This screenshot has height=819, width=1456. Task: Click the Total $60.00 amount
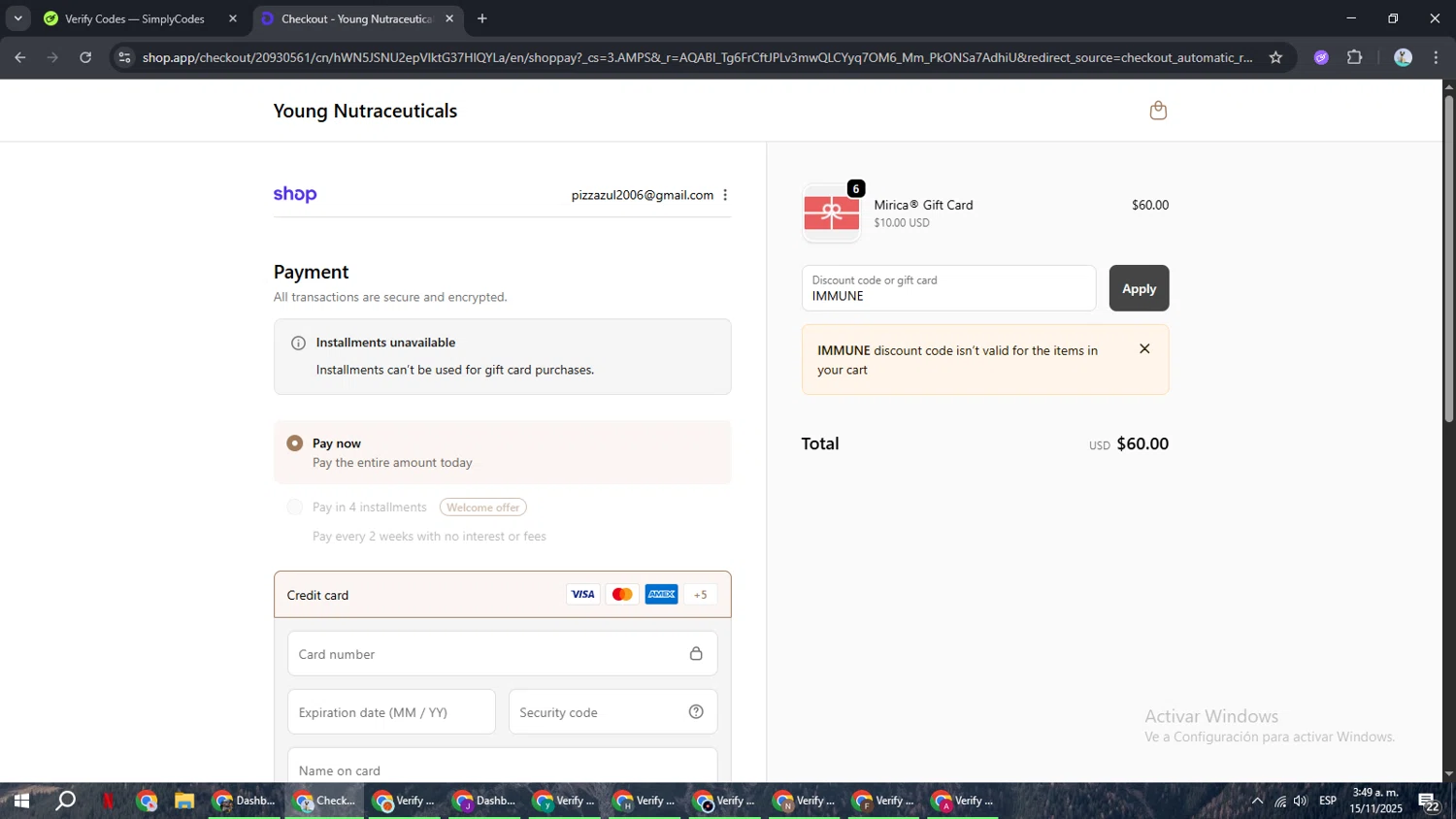coord(1142,444)
